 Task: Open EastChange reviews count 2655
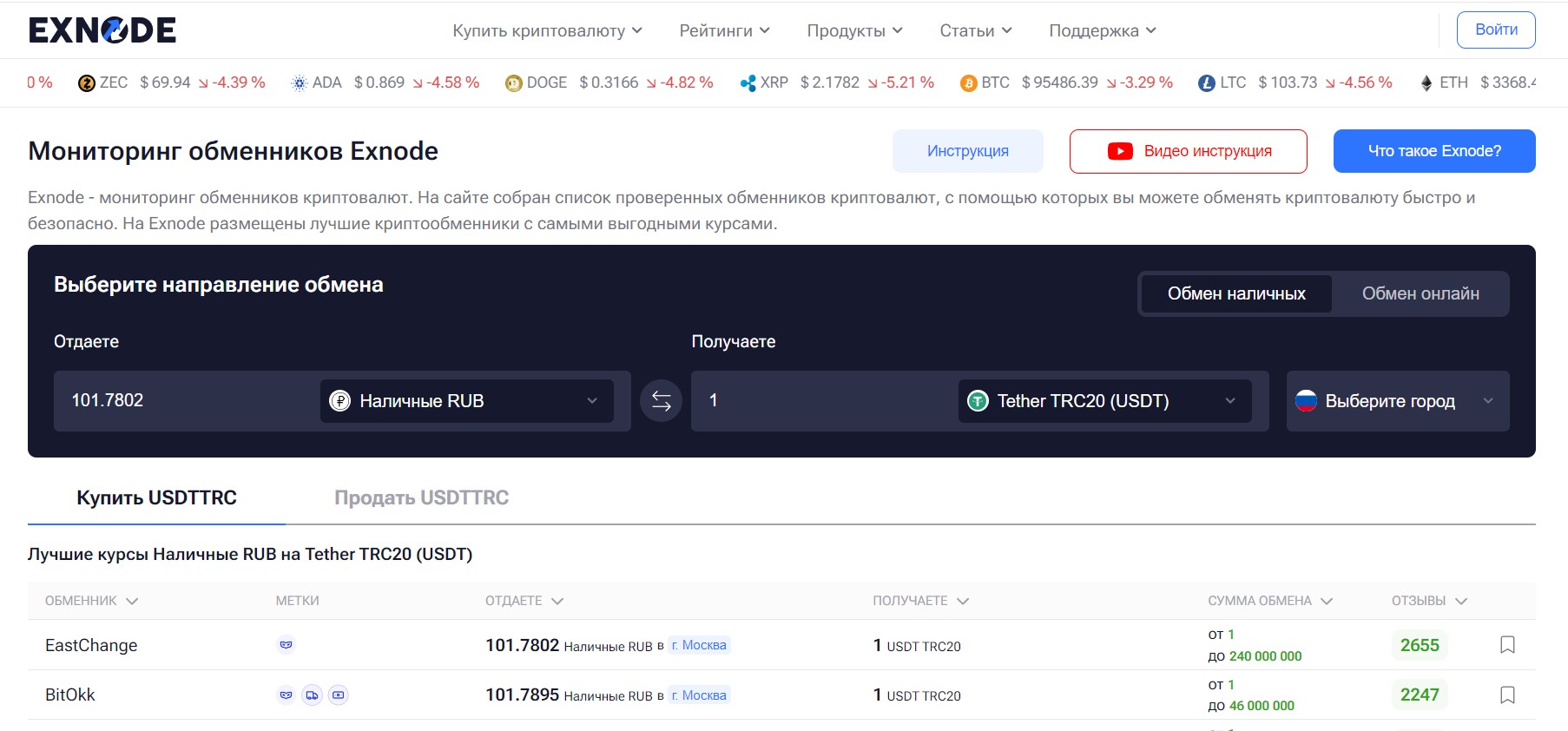tap(1420, 645)
